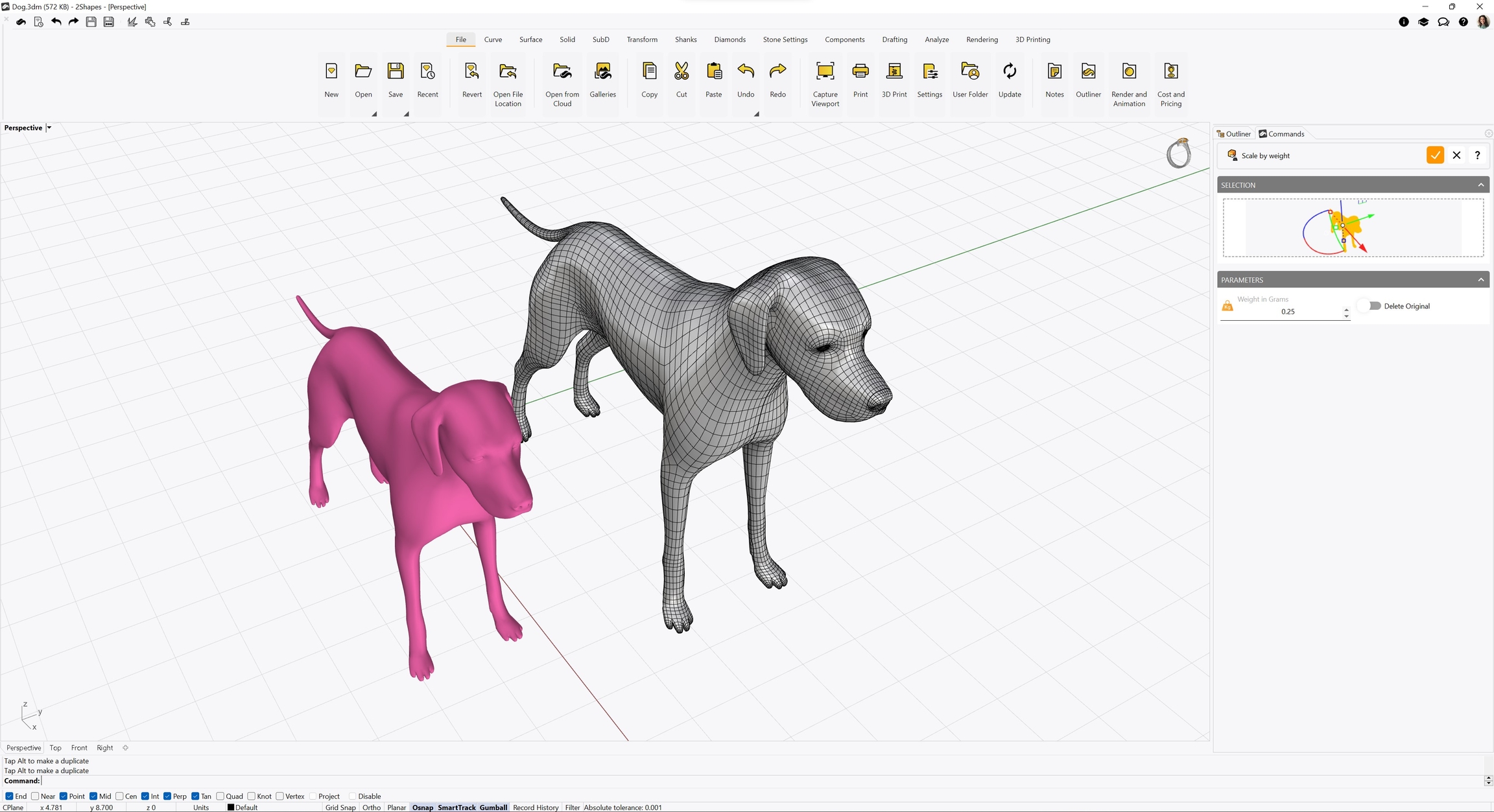Open the 3D Print tool
The width and height of the screenshot is (1494, 812).
click(894, 71)
